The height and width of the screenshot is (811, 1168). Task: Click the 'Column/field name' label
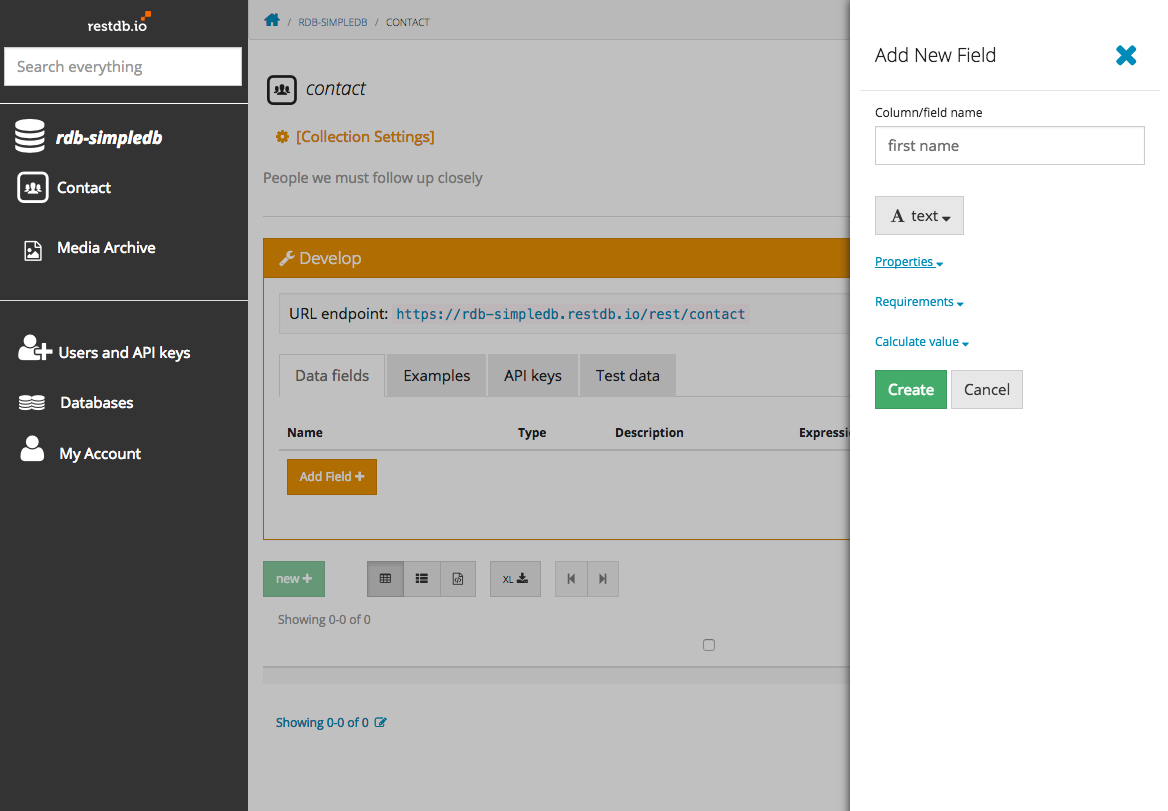[x=929, y=112]
